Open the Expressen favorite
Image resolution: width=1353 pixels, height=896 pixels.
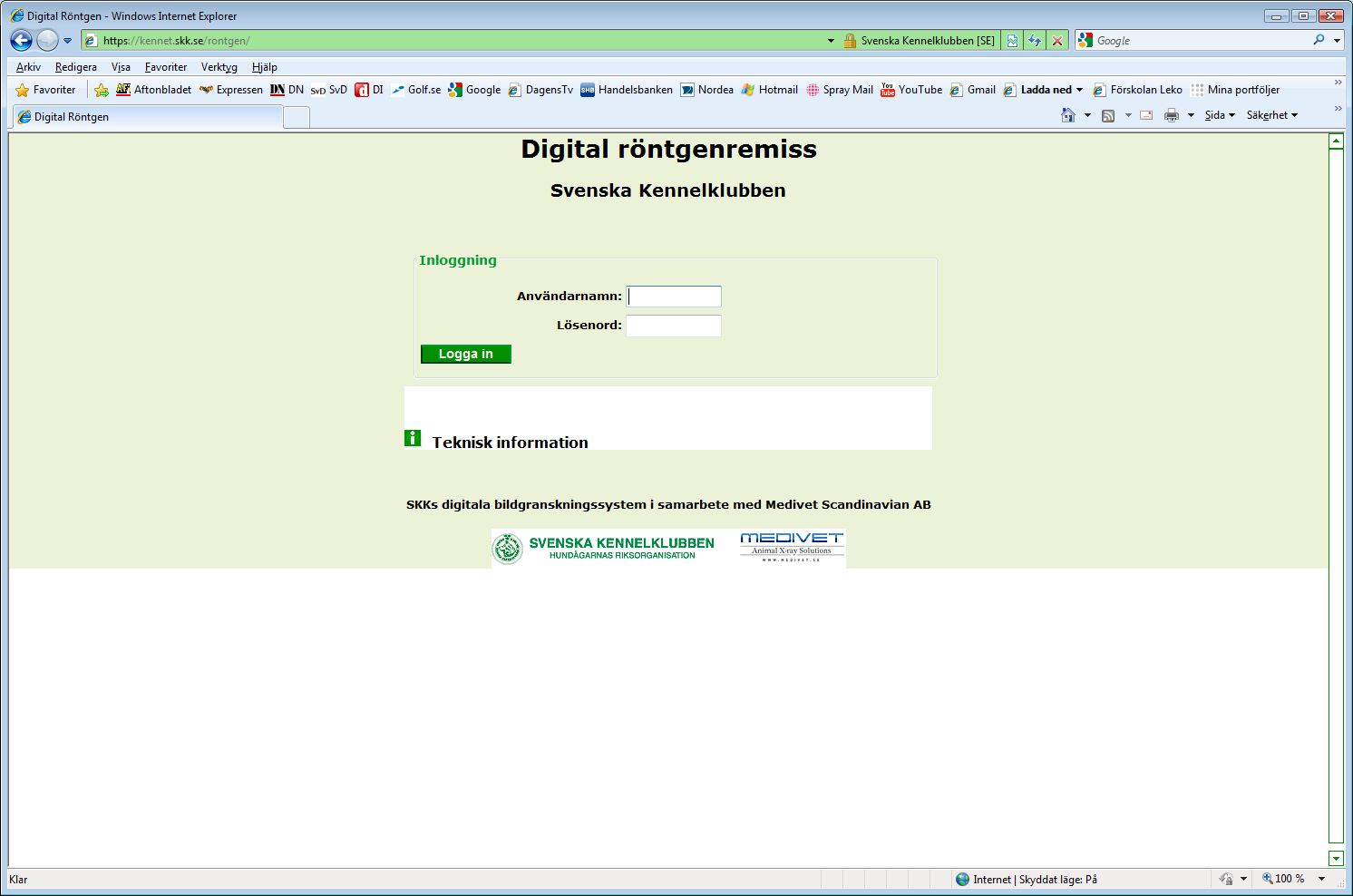231,90
